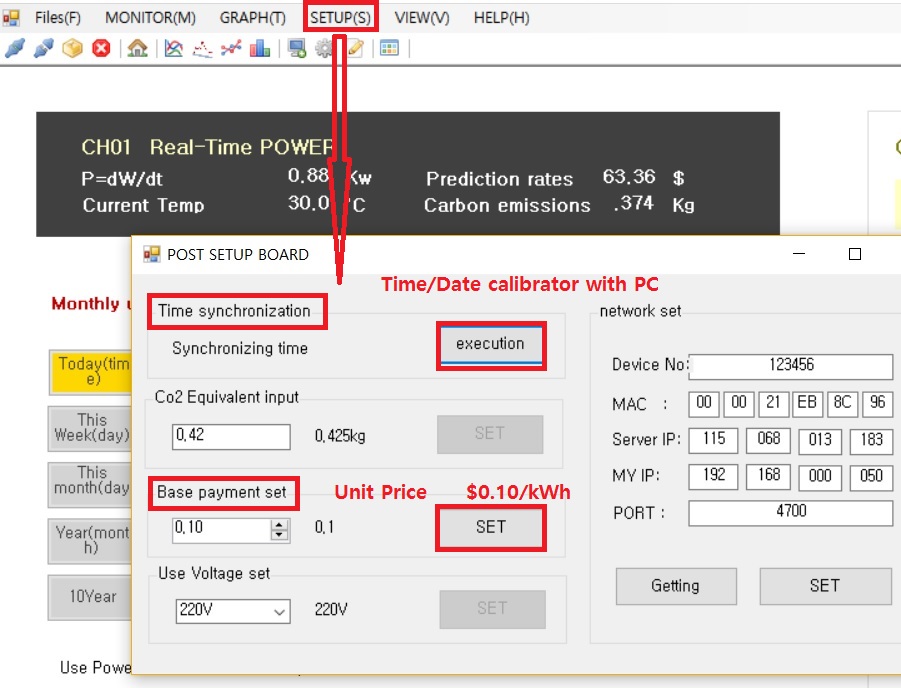Click the Carbon emissions value .374

click(633, 203)
